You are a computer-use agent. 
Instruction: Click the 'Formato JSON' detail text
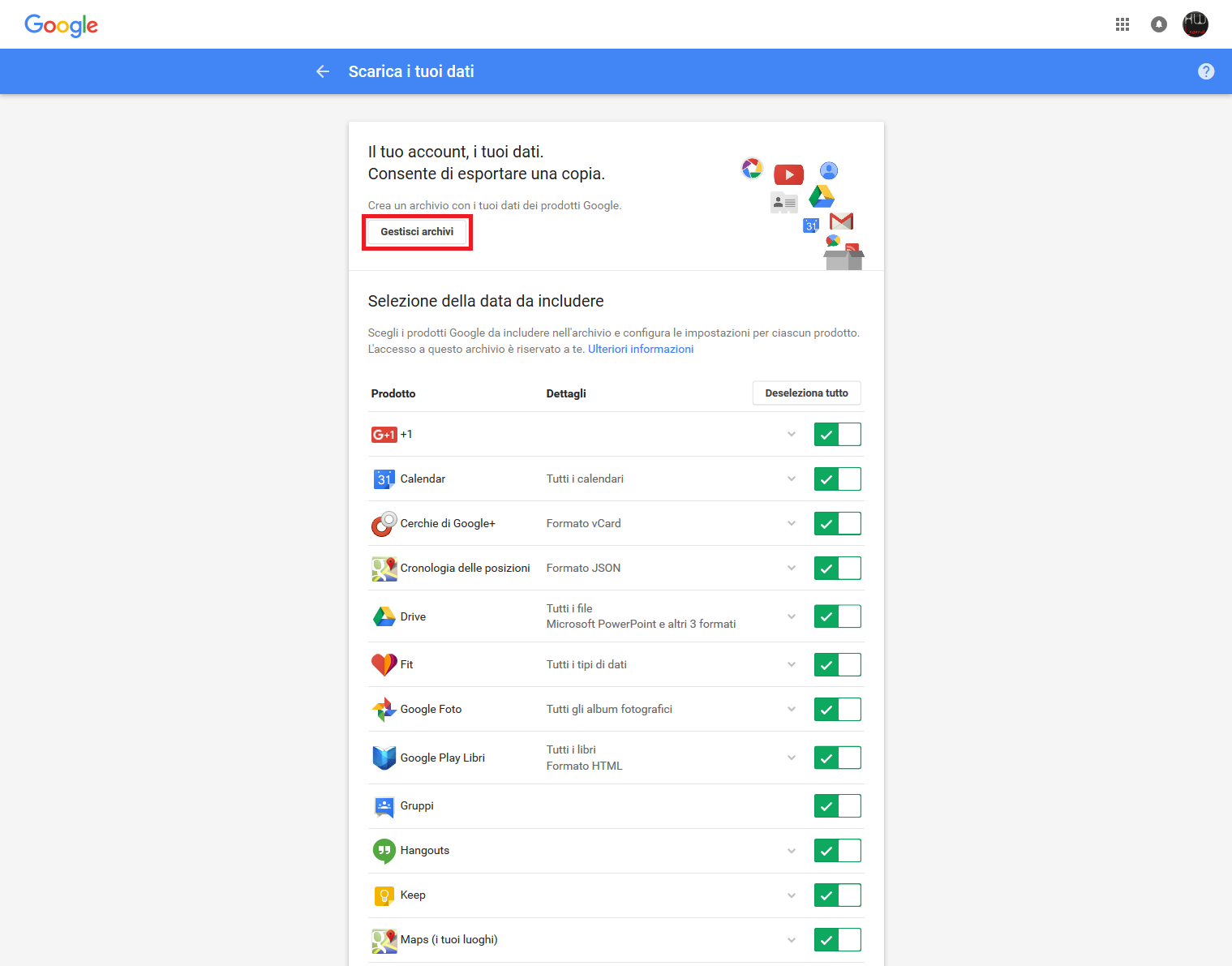click(584, 569)
